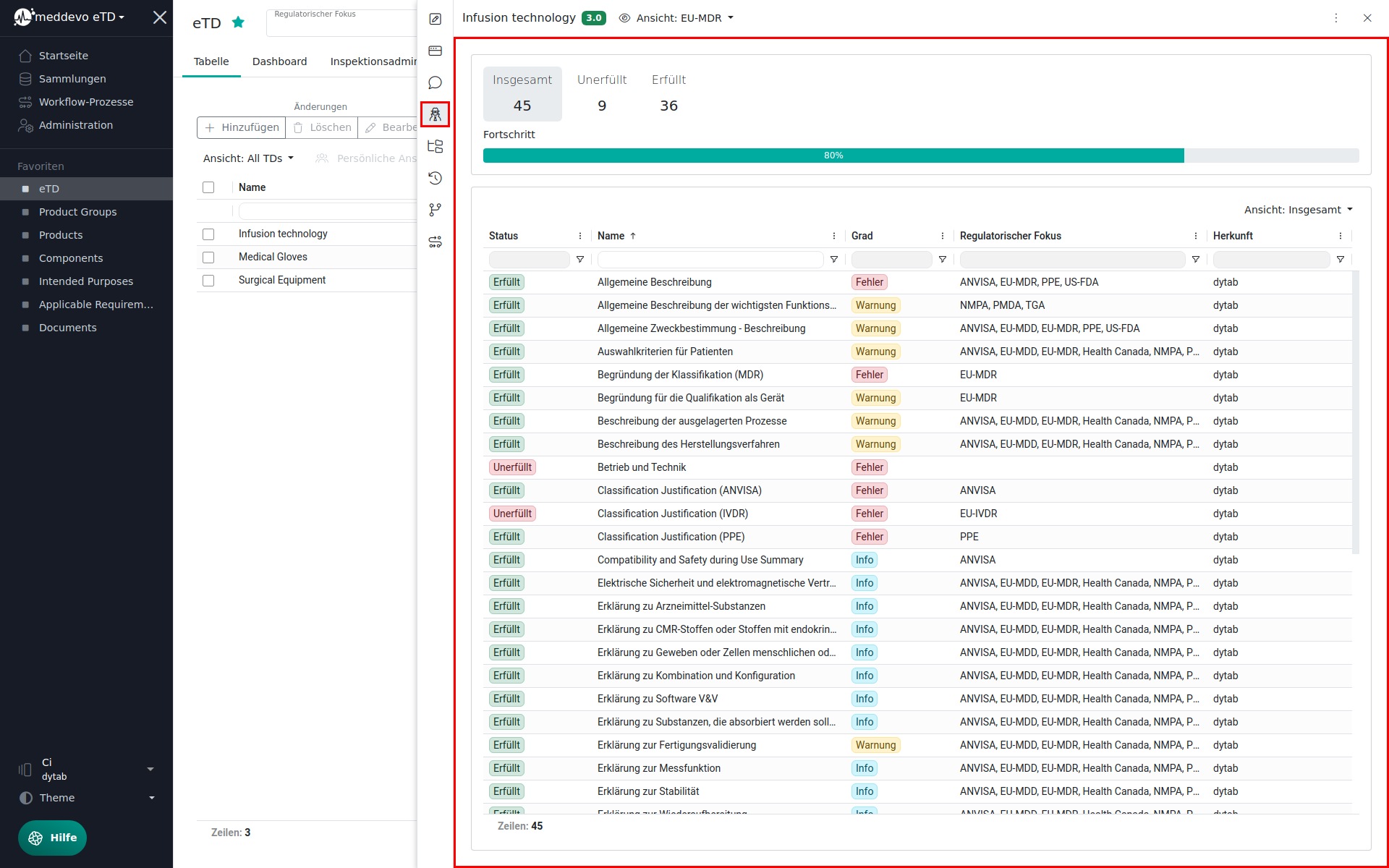Expand the Ci dytab account dropdown
This screenshot has height=868, width=1389.
(87, 769)
